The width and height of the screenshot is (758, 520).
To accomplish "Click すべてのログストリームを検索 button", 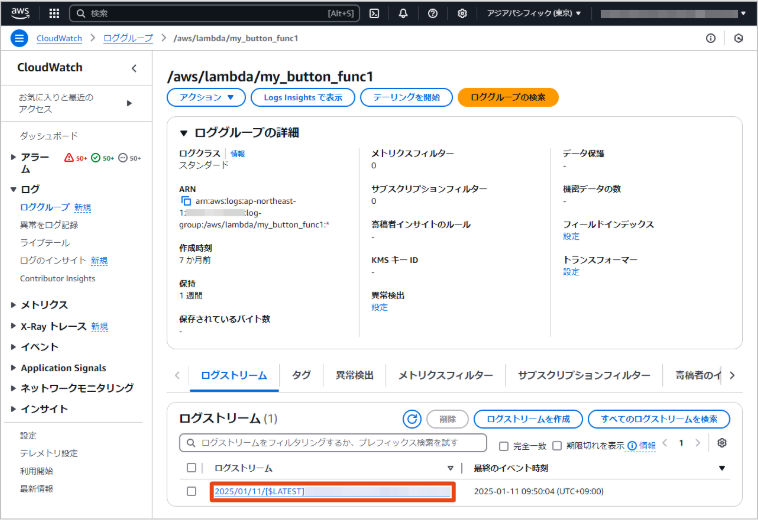I will (x=659, y=419).
